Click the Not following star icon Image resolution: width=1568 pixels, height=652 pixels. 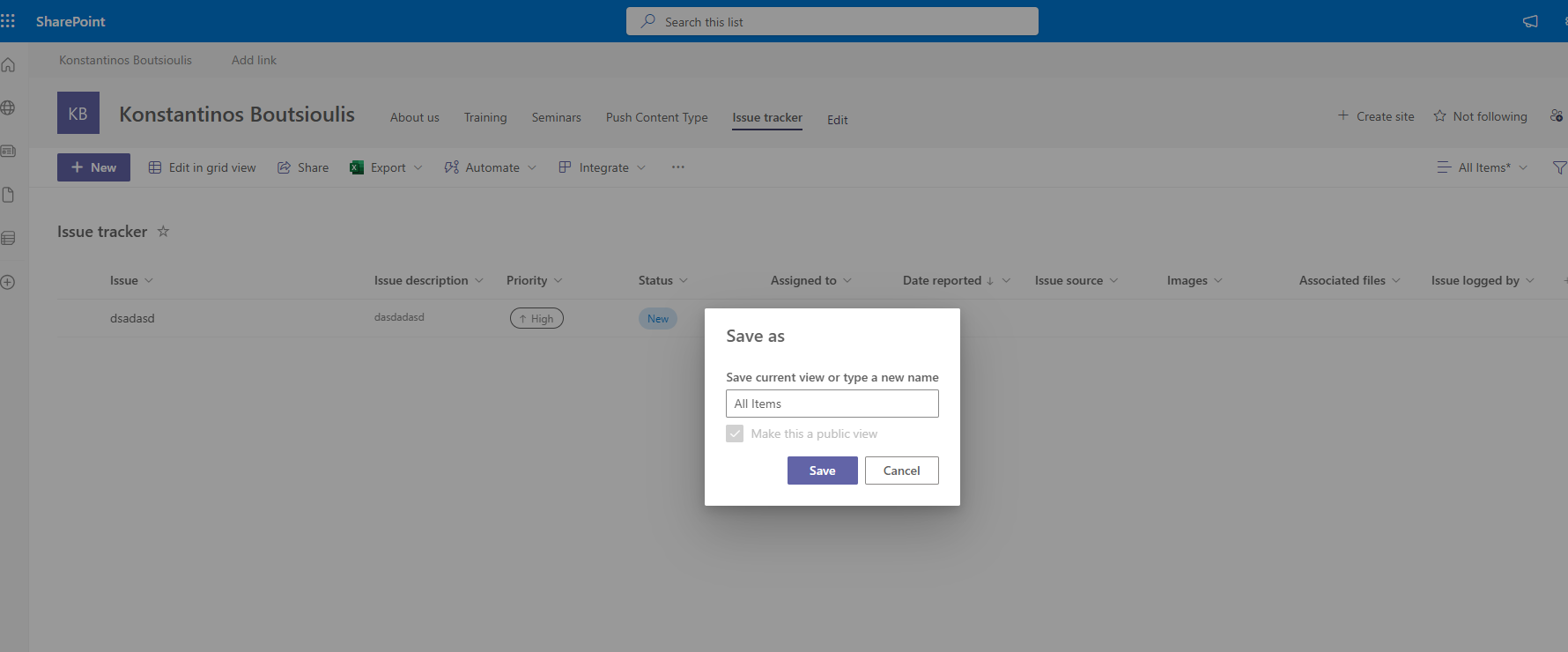[x=1439, y=115]
